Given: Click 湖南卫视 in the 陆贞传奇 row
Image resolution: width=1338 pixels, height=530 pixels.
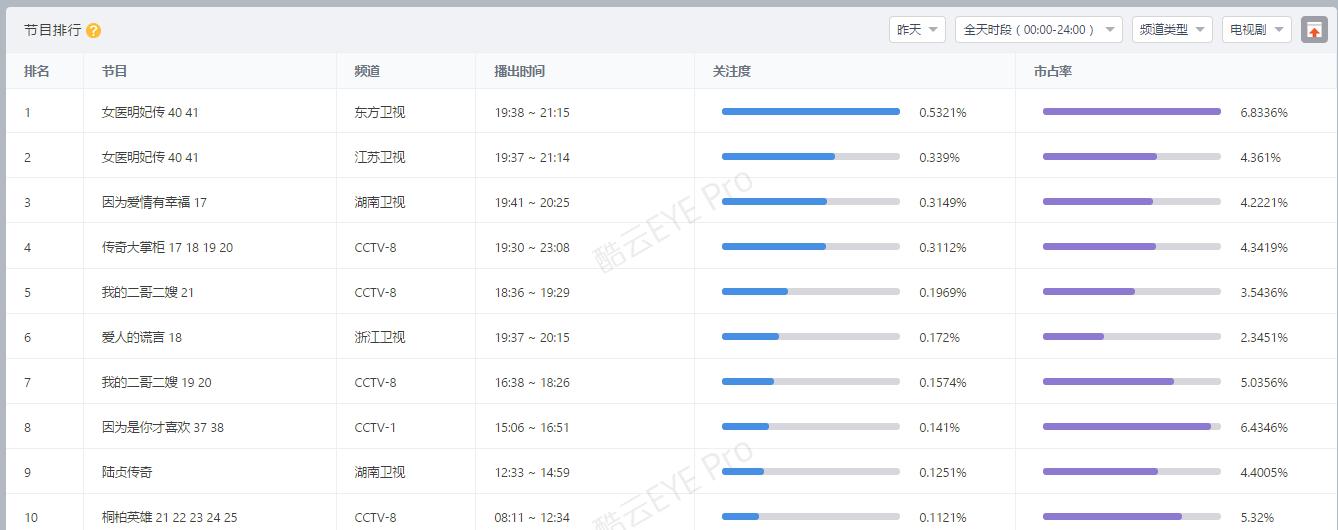Looking at the screenshot, I should 380,472.
